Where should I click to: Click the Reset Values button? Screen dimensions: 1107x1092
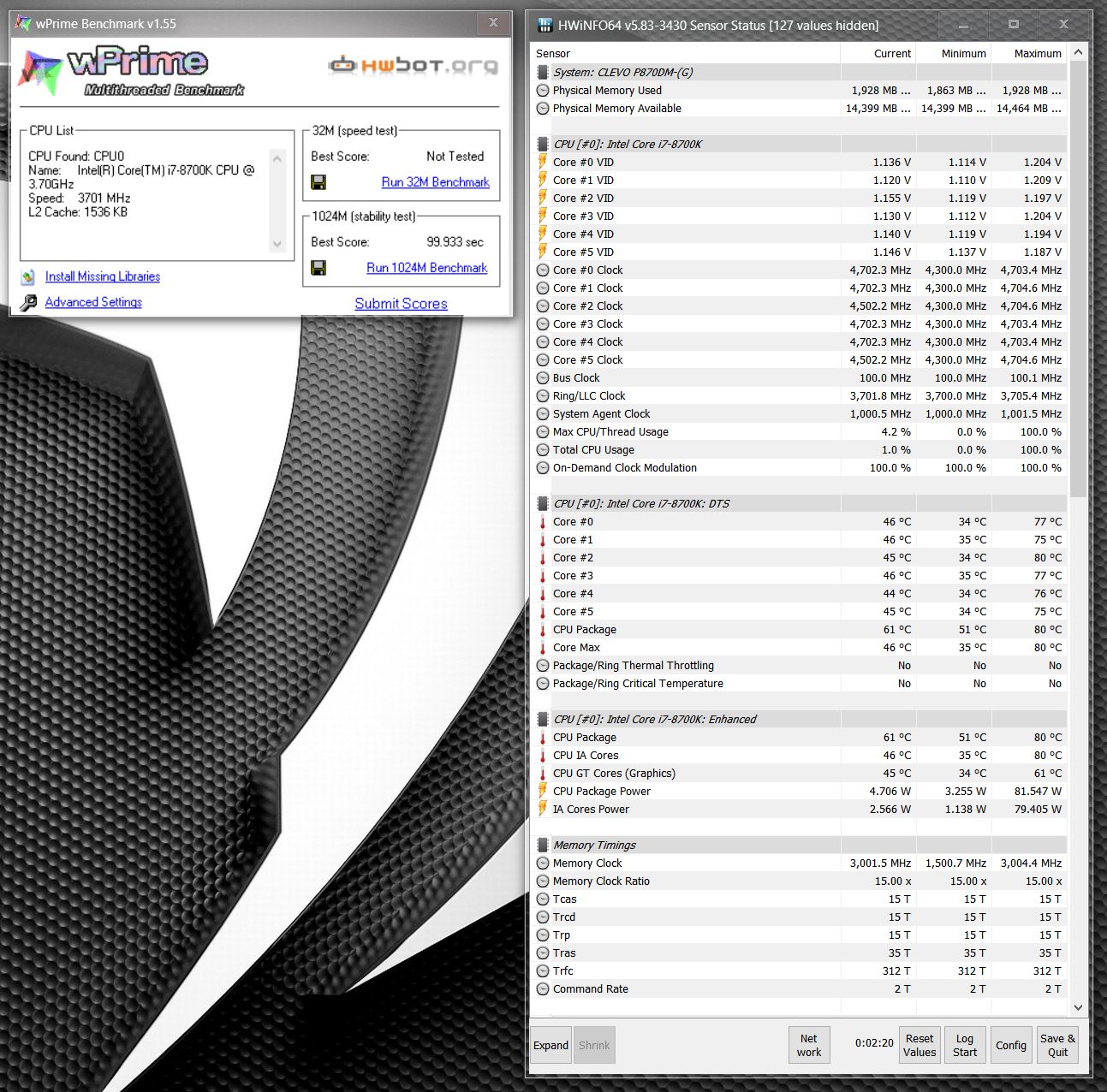pos(920,1045)
